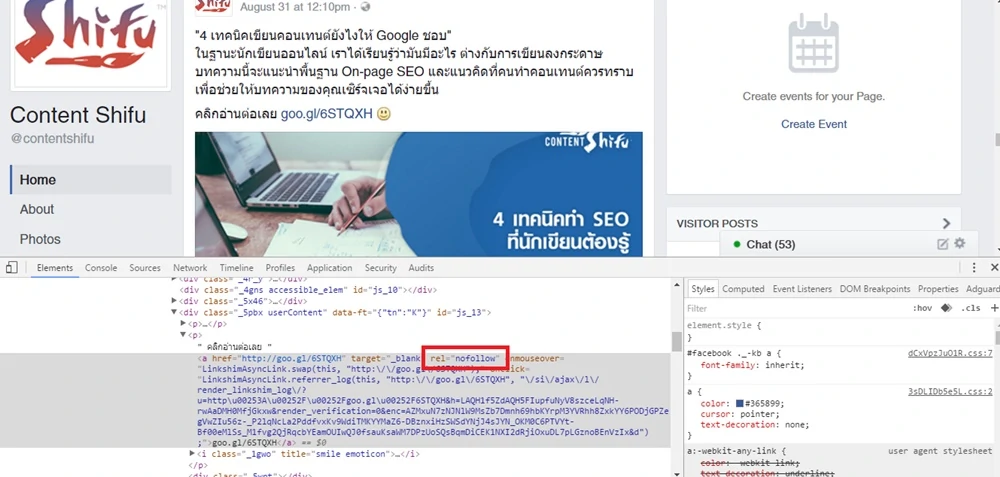
Task: Select the div _4gns accessible_elem row
Action: pyautogui.click(x=309, y=290)
